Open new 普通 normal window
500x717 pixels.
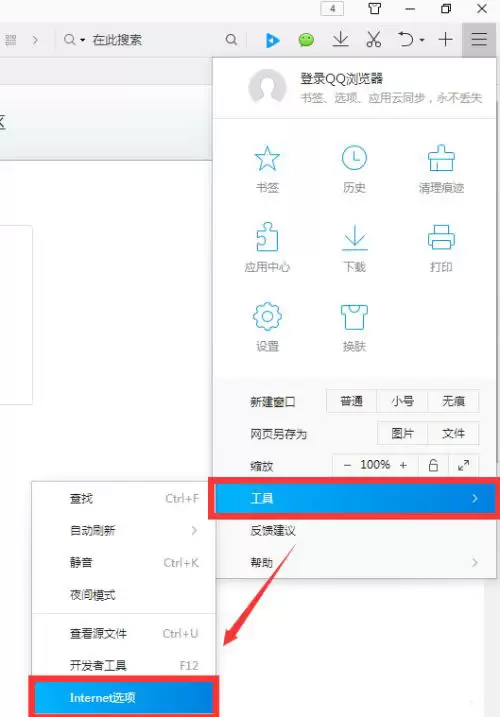(x=351, y=401)
